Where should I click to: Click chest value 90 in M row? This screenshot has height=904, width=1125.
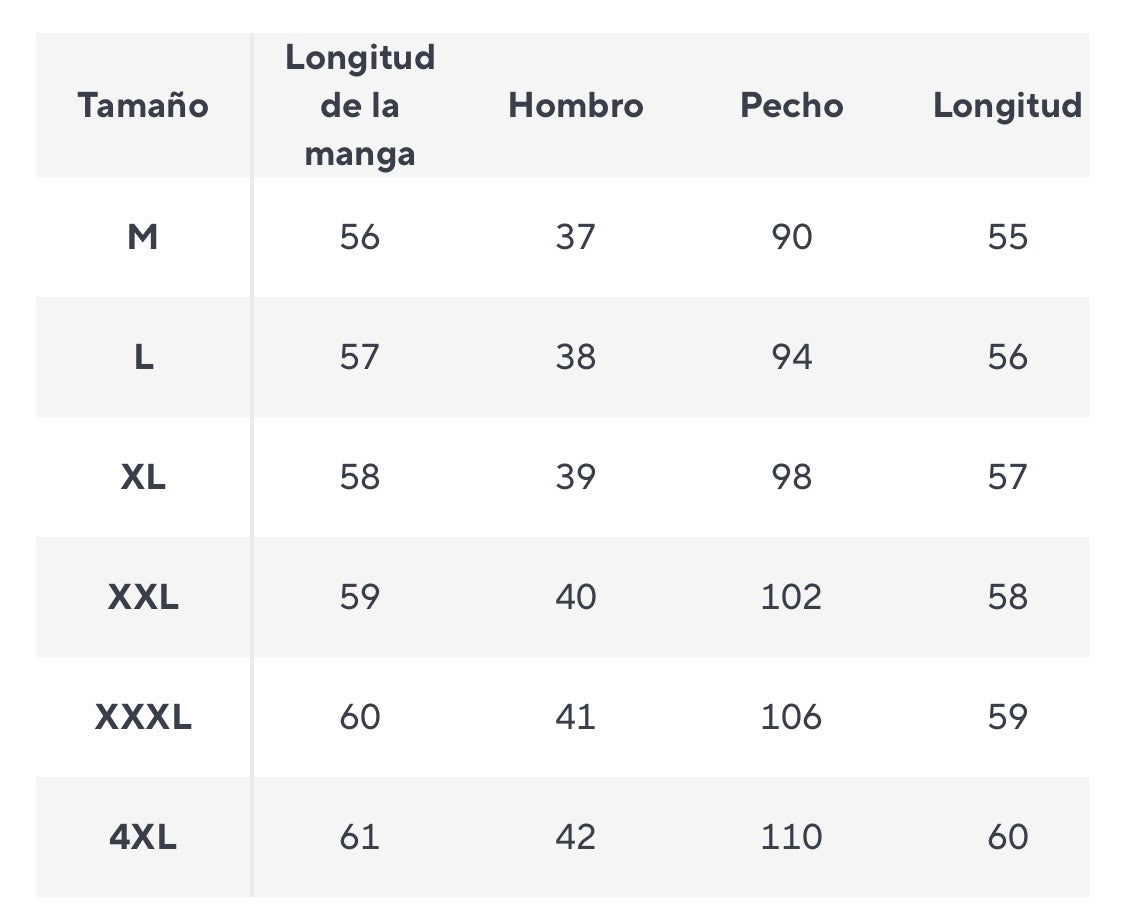(792, 237)
